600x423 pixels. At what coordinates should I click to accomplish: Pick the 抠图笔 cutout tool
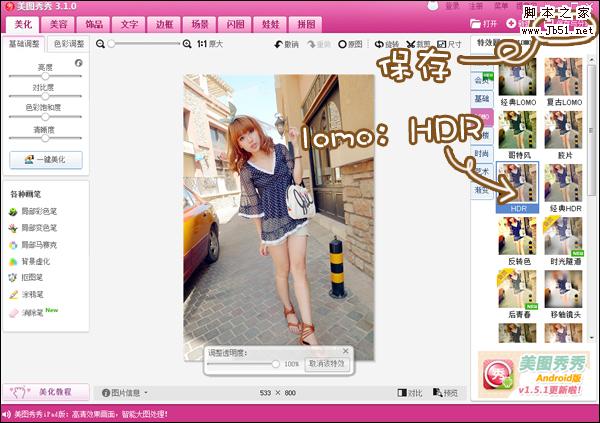click(26, 278)
